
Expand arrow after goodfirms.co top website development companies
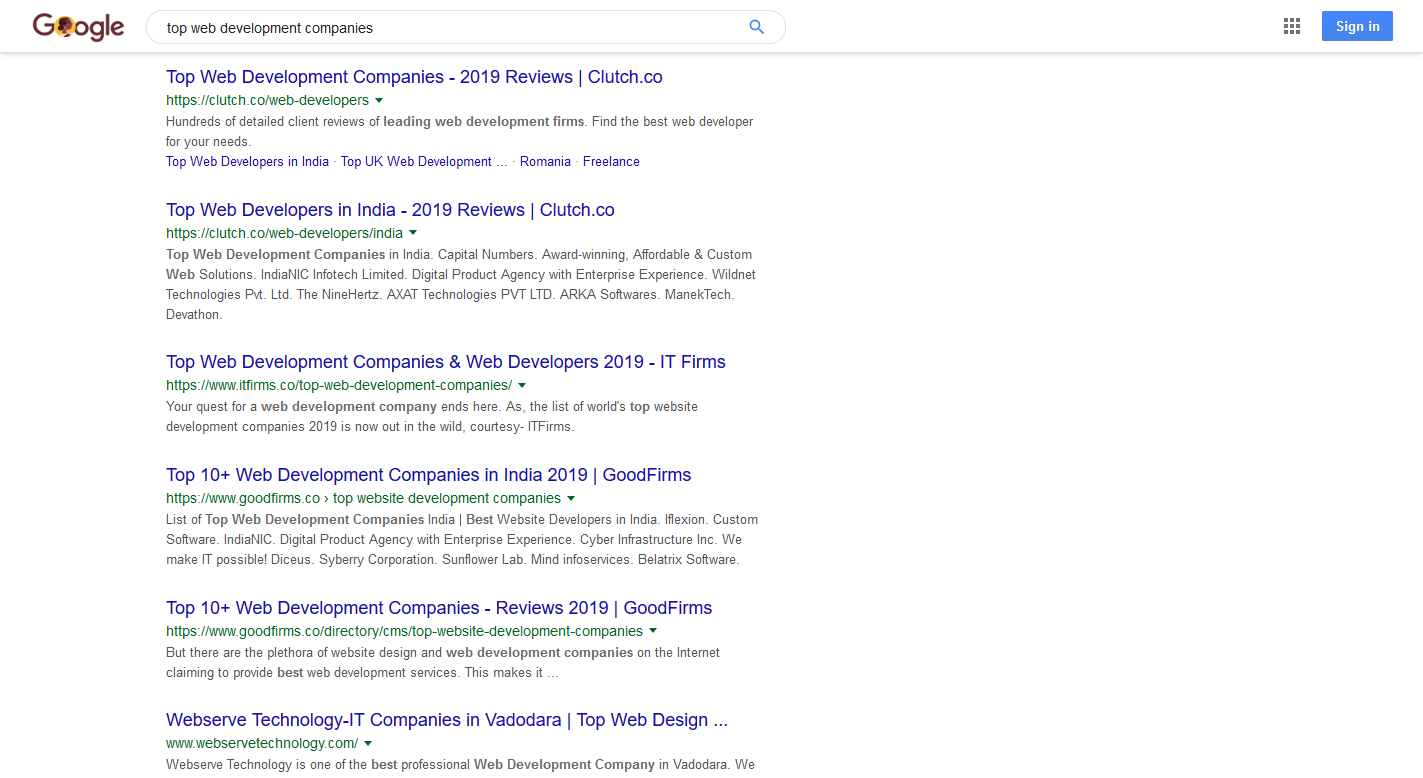[571, 499]
